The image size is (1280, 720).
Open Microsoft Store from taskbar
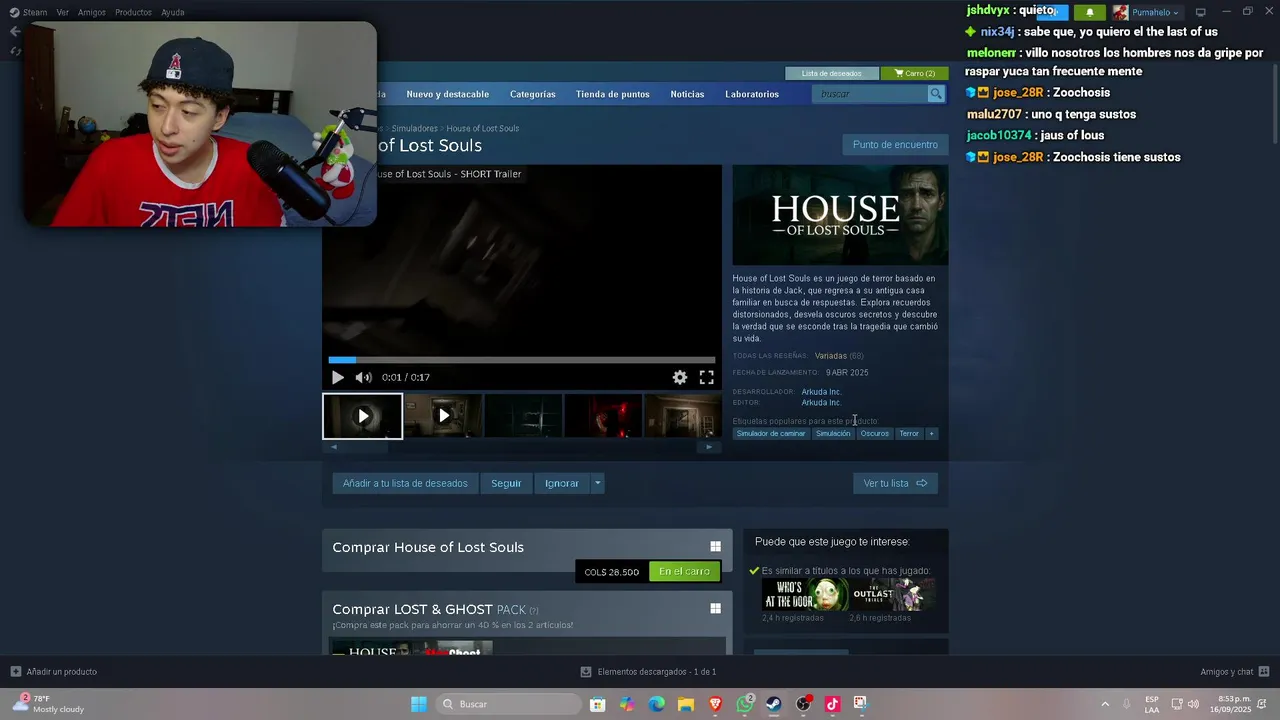(598, 704)
